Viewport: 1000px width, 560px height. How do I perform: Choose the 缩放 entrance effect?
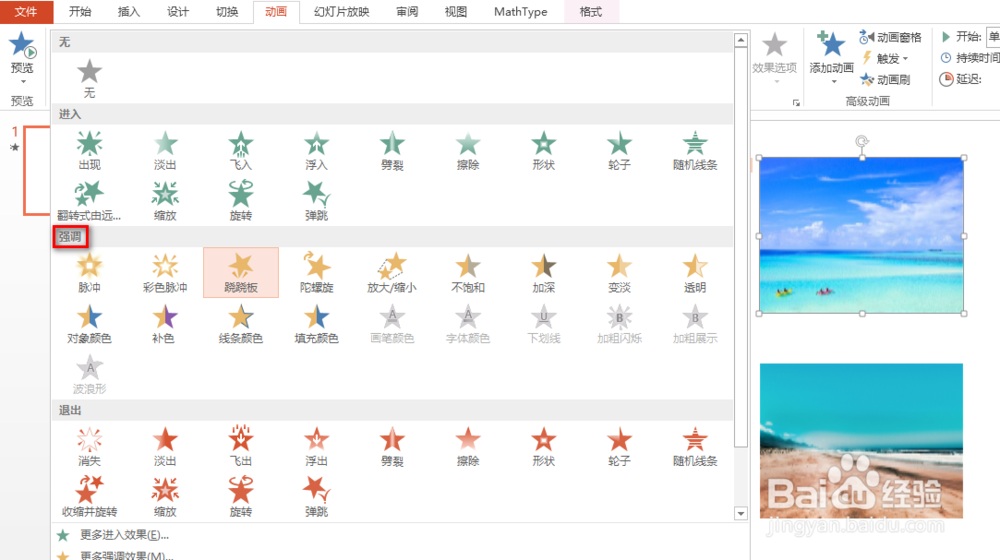[165, 201]
